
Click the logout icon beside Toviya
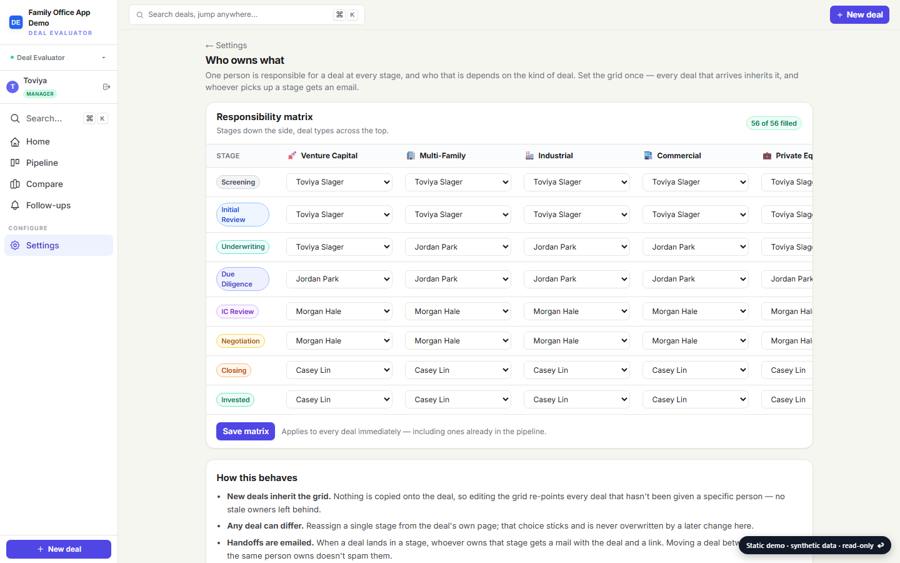pos(106,87)
